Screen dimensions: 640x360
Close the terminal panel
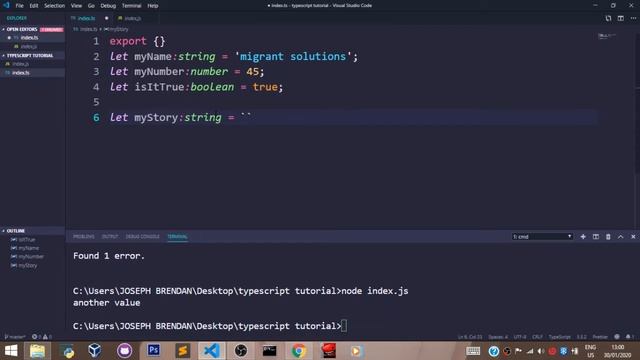tap(633, 237)
